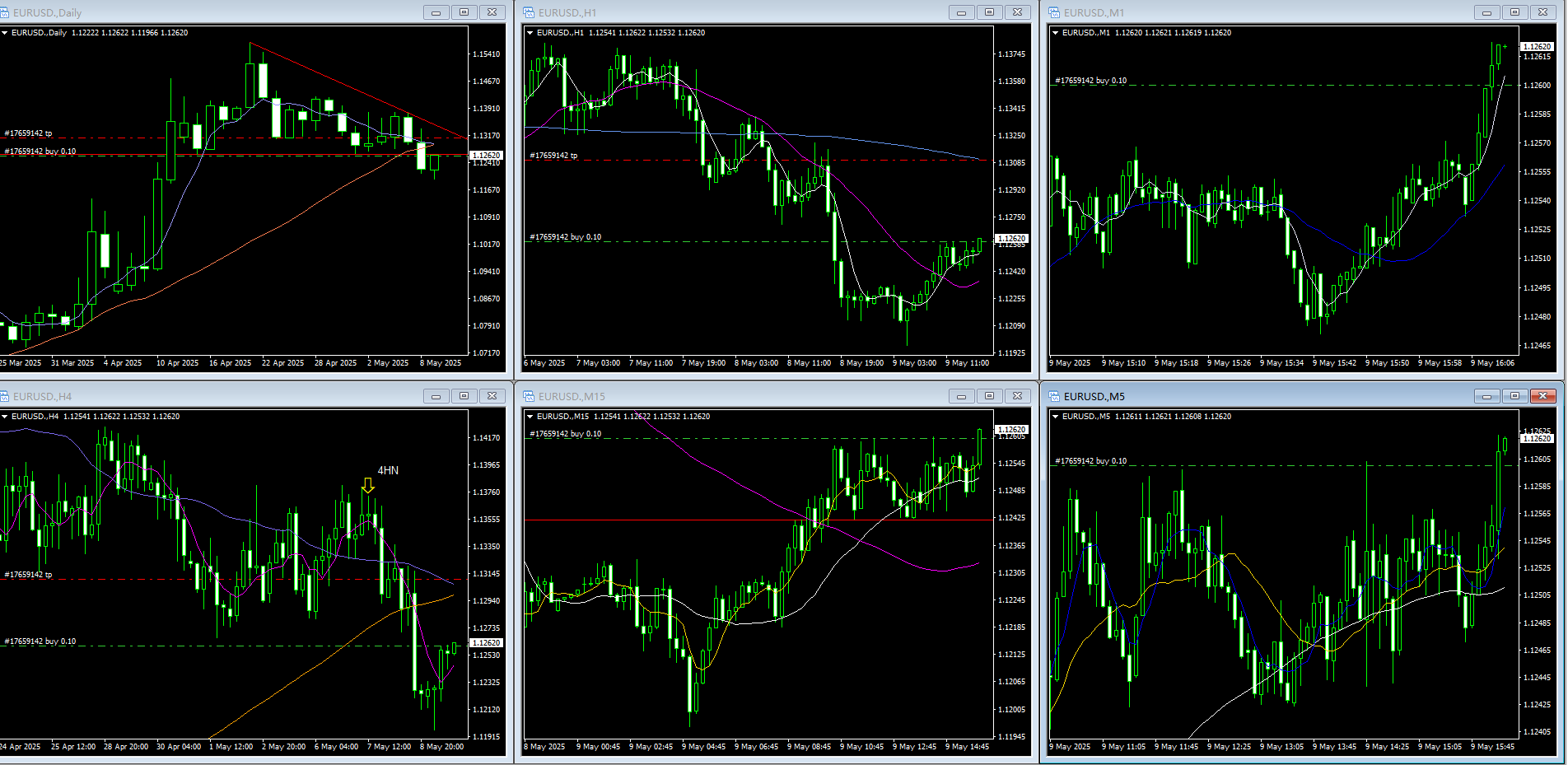Select the 4HN text label on H4 chart
Viewport: 1568px width, 765px height.
(388, 470)
